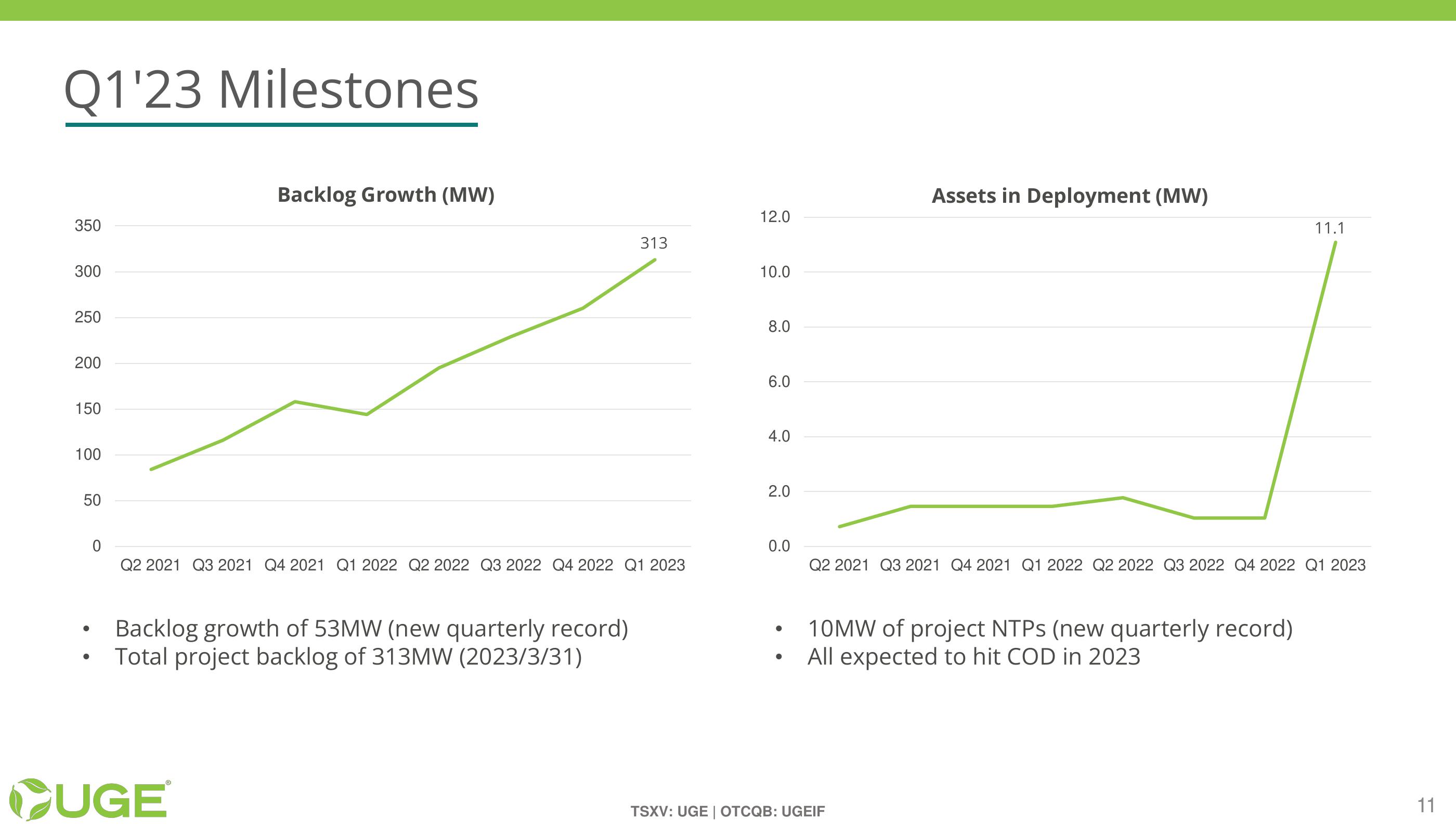This screenshot has height=832, width=1456.
Task: Click the Backlog Growth (MW) chart title
Action: [x=386, y=195]
